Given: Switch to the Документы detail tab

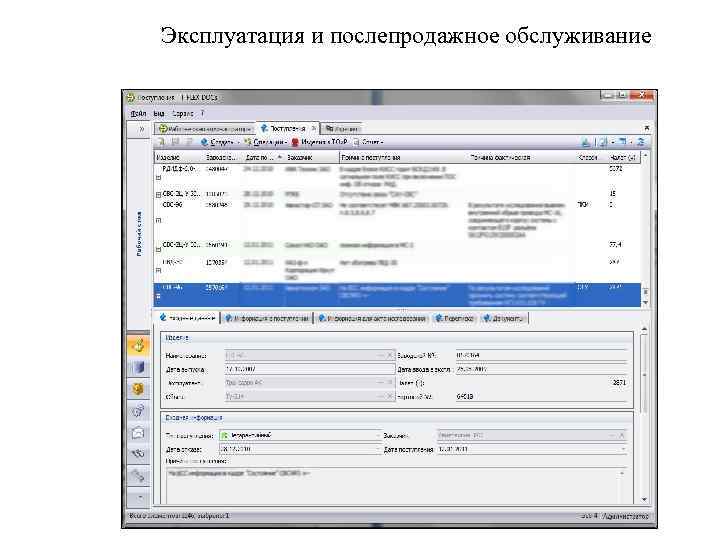Looking at the screenshot, I should click(x=504, y=318).
